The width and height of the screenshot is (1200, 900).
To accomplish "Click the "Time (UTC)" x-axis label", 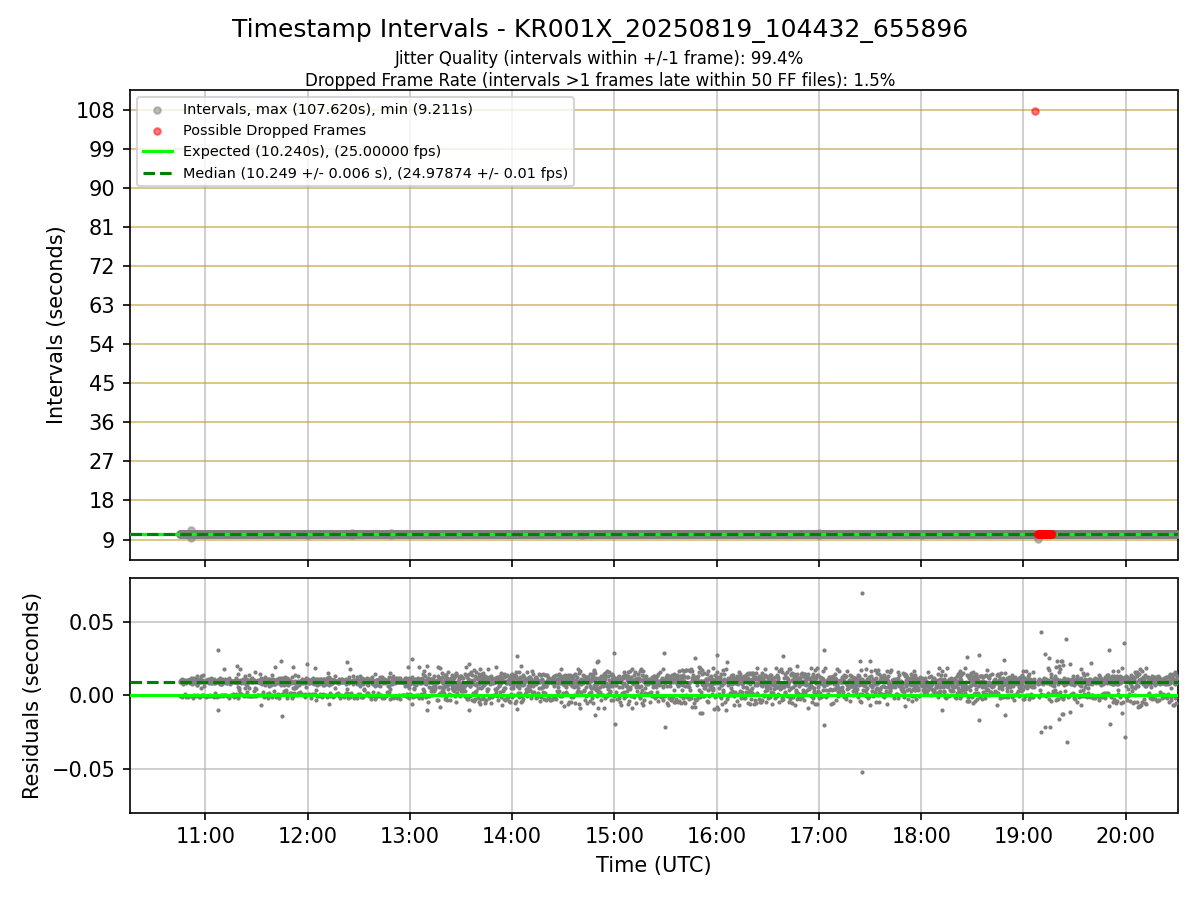I will (x=654, y=865).
